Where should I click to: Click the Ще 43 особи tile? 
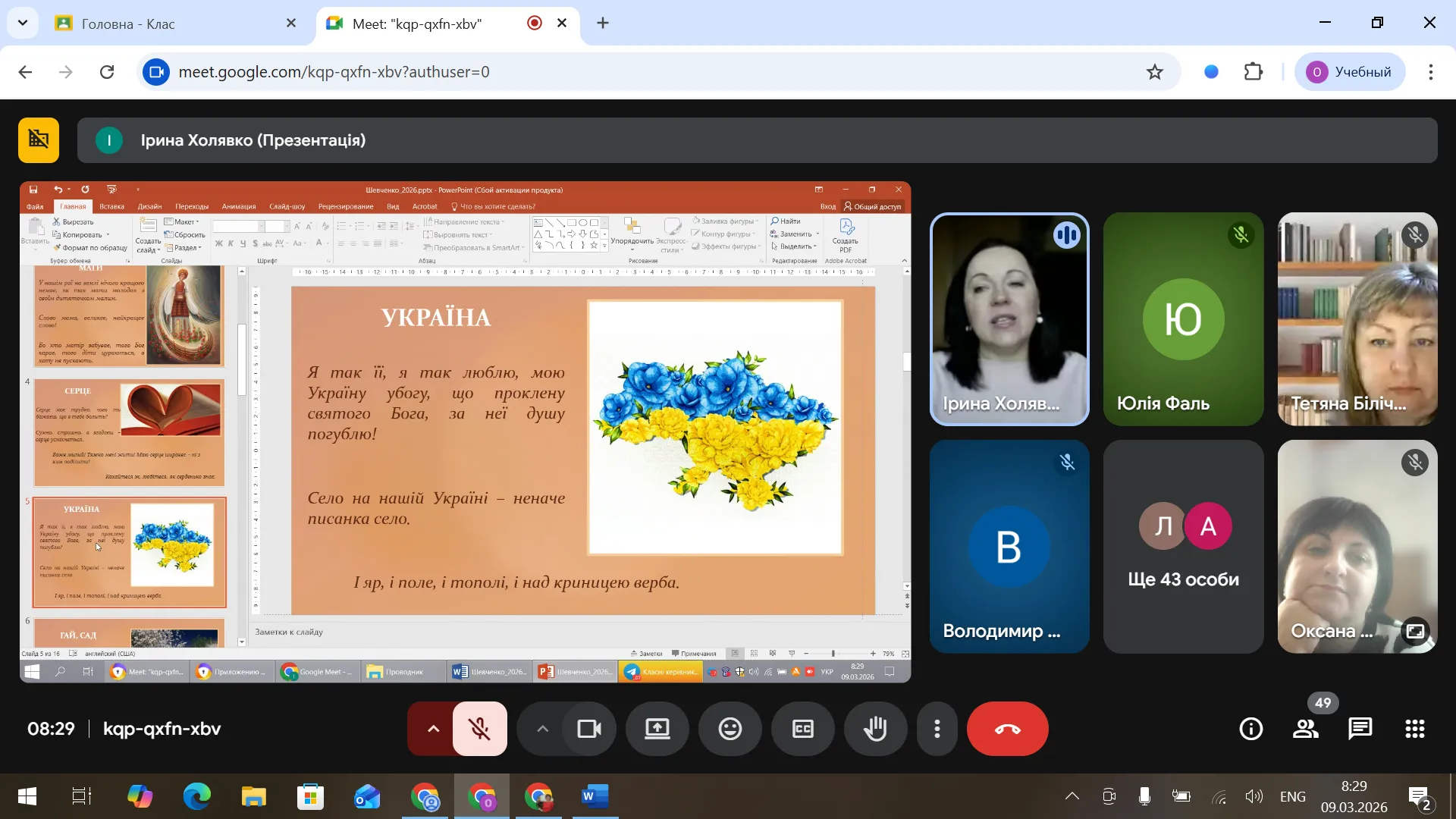tap(1183, 546)
